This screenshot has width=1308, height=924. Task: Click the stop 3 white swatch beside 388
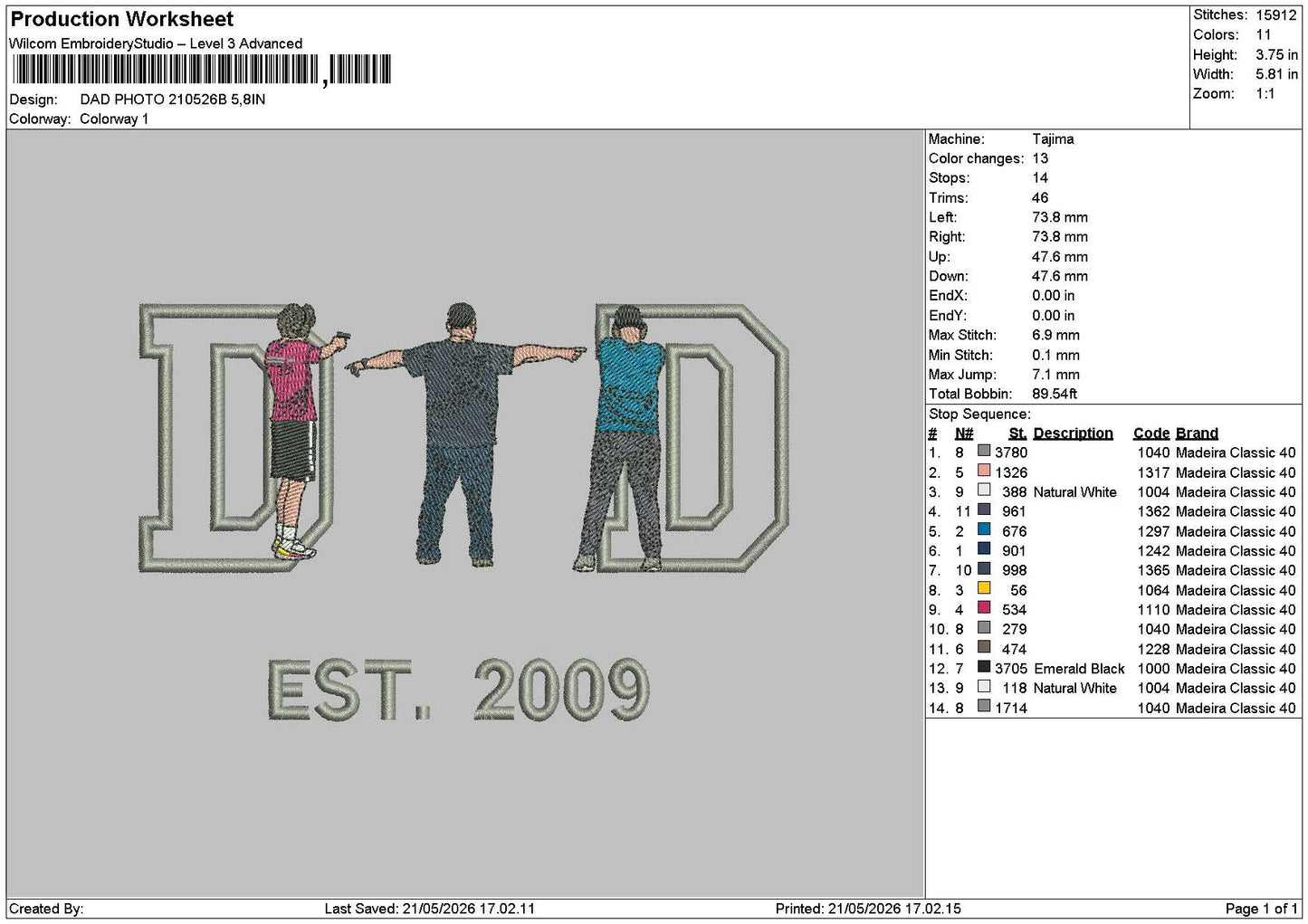(x=984, y=491)
